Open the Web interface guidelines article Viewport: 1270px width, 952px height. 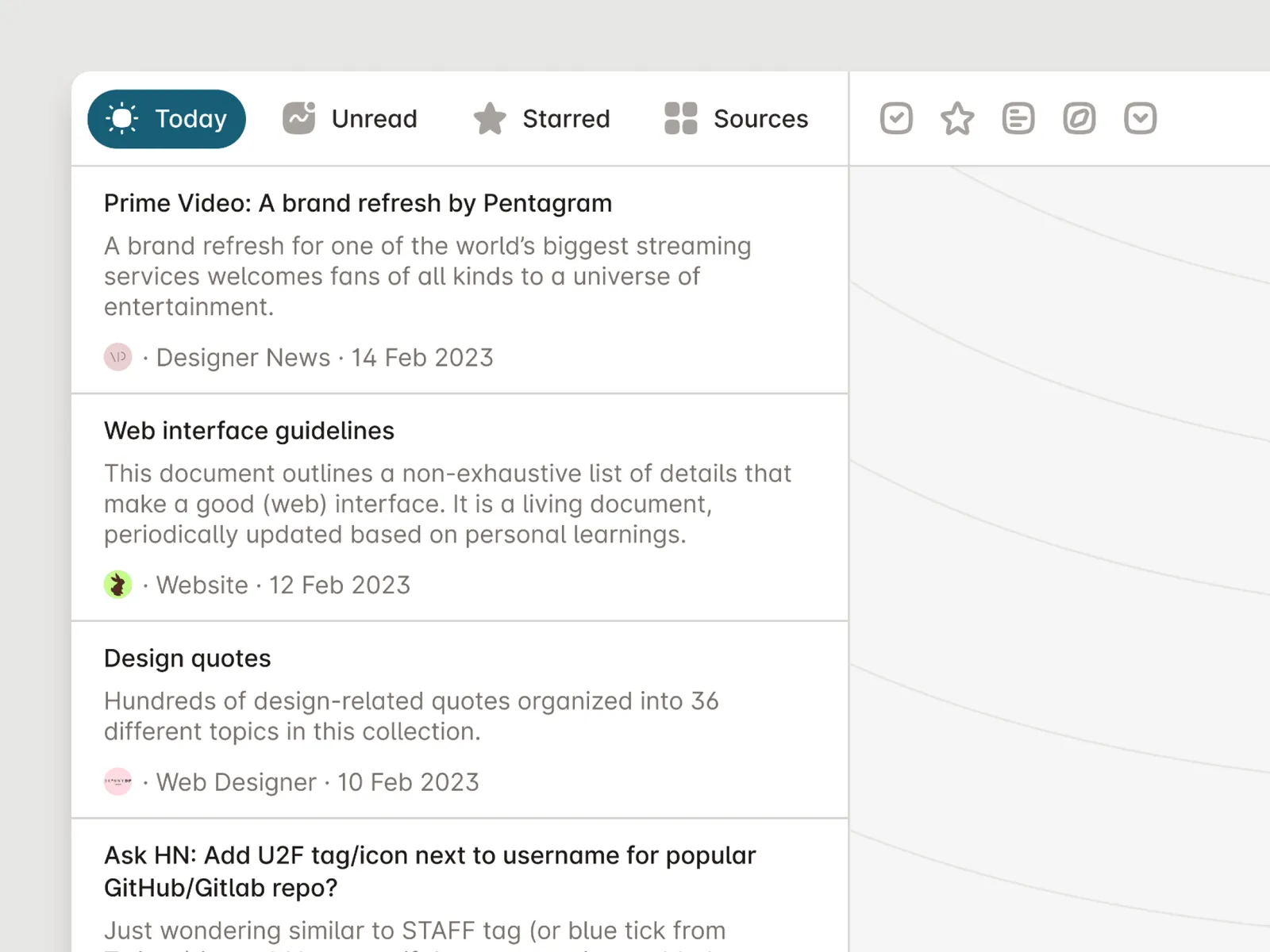click(x=249, y=431)
